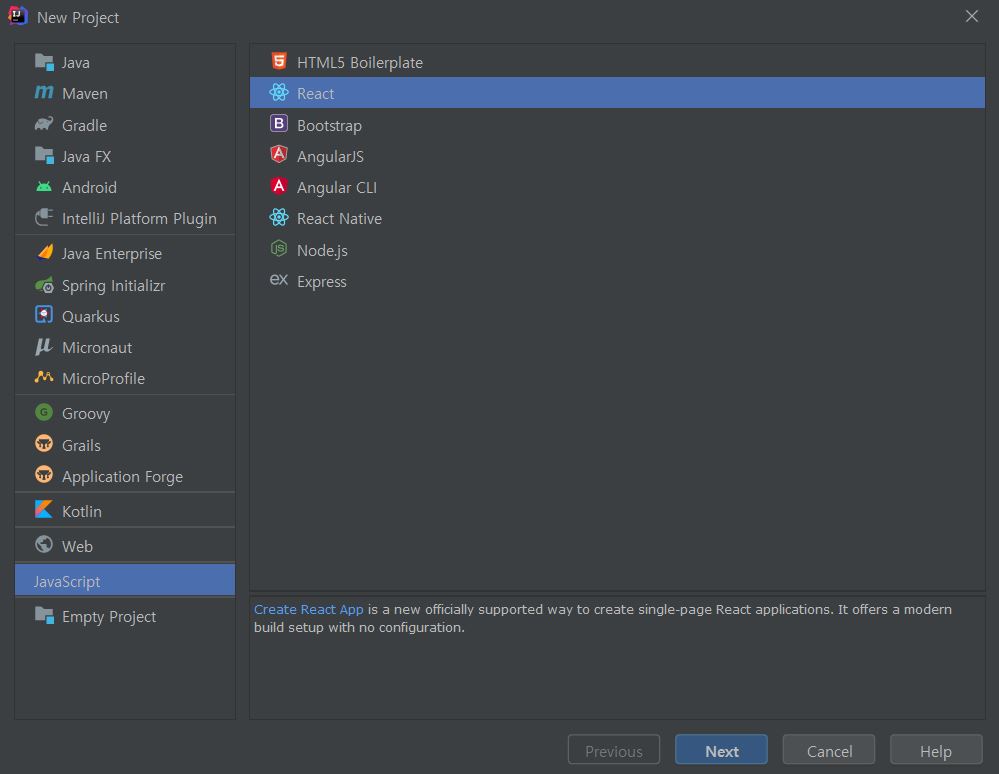Select the Android label
The image size is (999, 774).
point(89,188)
